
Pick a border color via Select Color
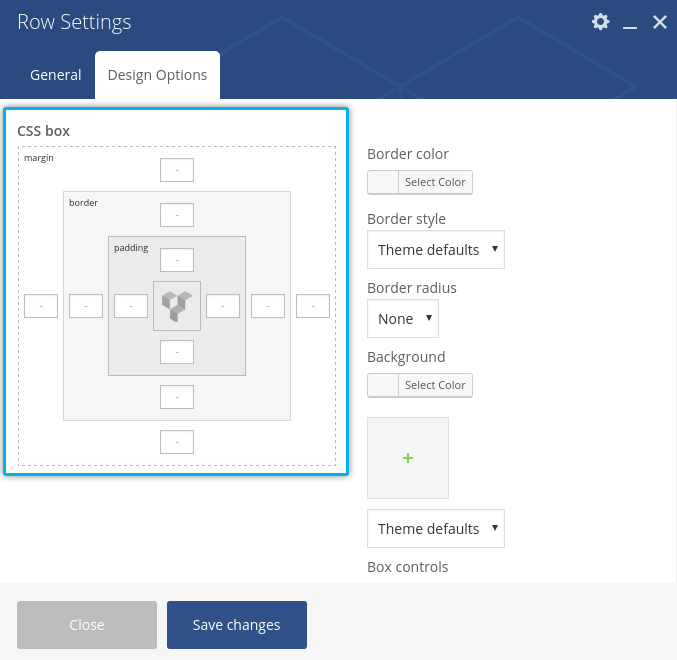(420, 182)
